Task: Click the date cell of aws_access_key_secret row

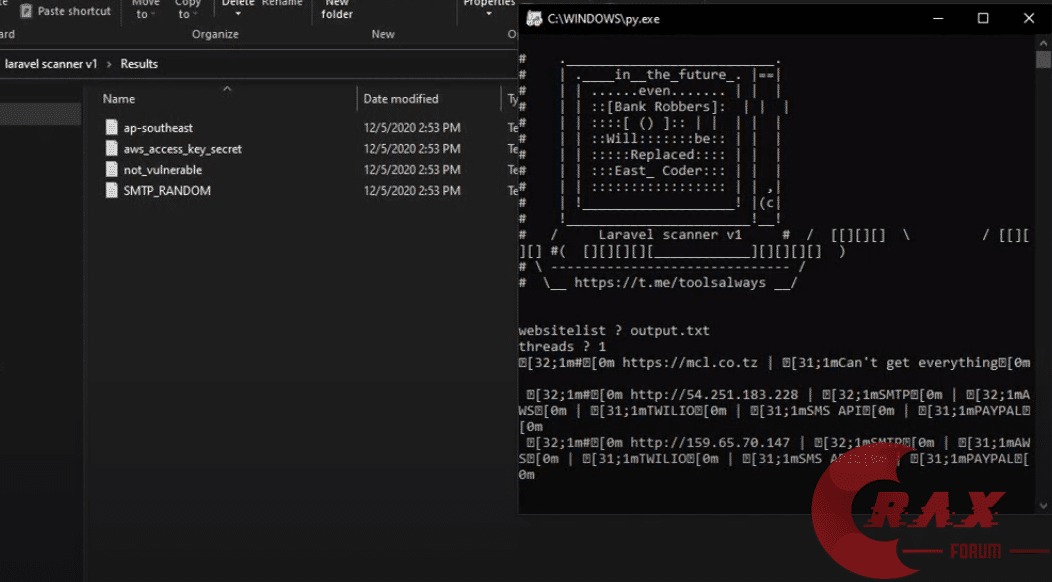Action: (412, 149)
